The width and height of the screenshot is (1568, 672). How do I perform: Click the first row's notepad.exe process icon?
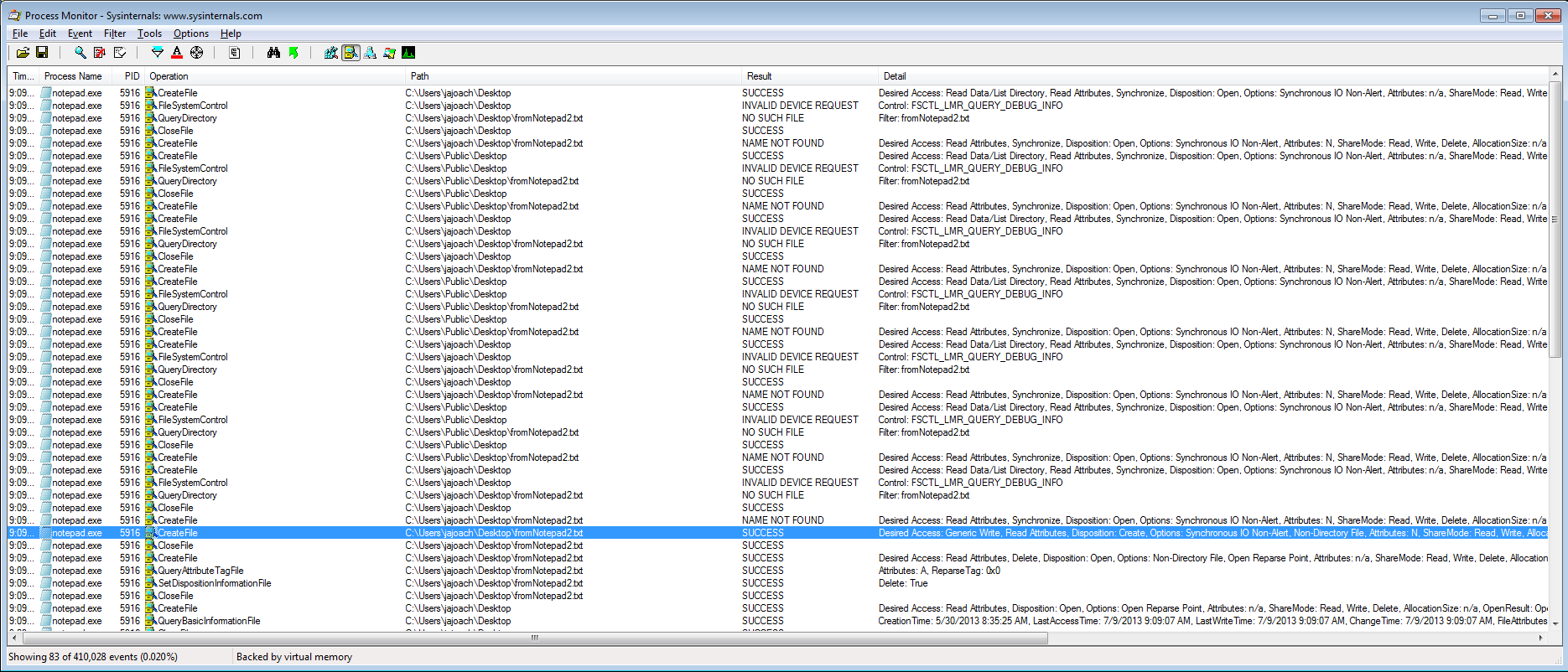coord(46,93)
